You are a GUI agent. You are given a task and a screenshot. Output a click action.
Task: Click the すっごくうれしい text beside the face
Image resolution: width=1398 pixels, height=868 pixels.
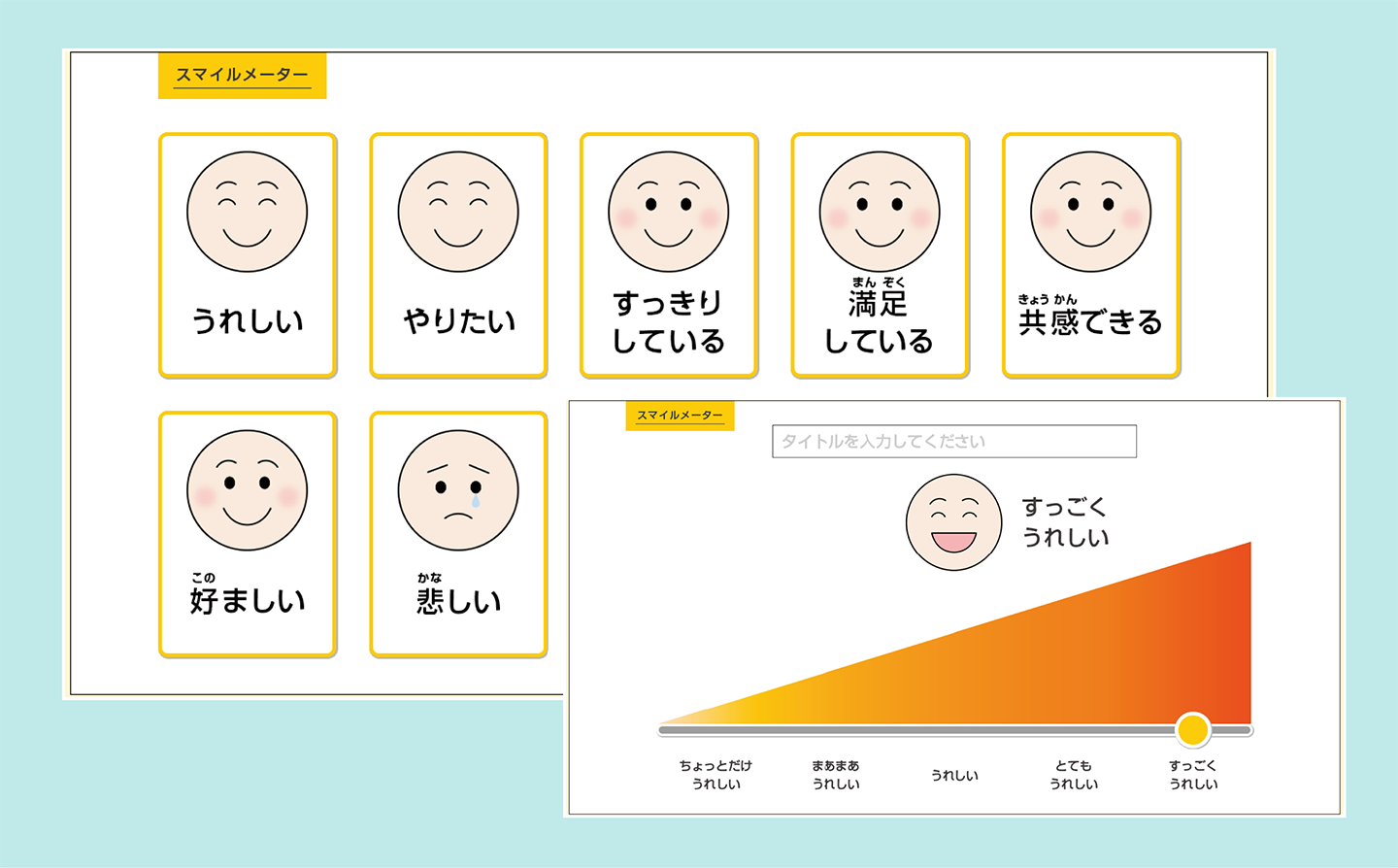coord(1068,519)
